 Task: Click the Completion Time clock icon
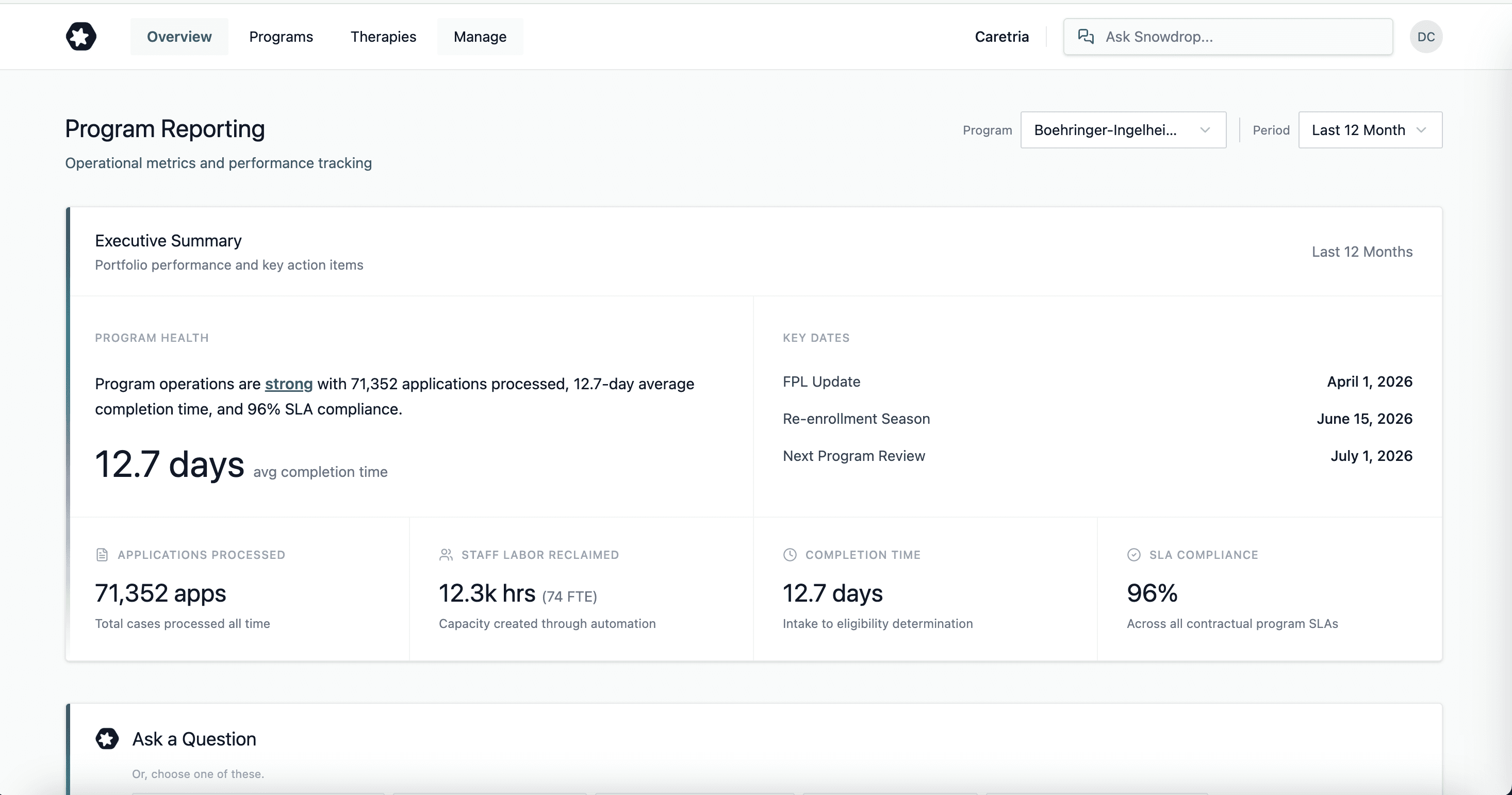click(790, 554)
